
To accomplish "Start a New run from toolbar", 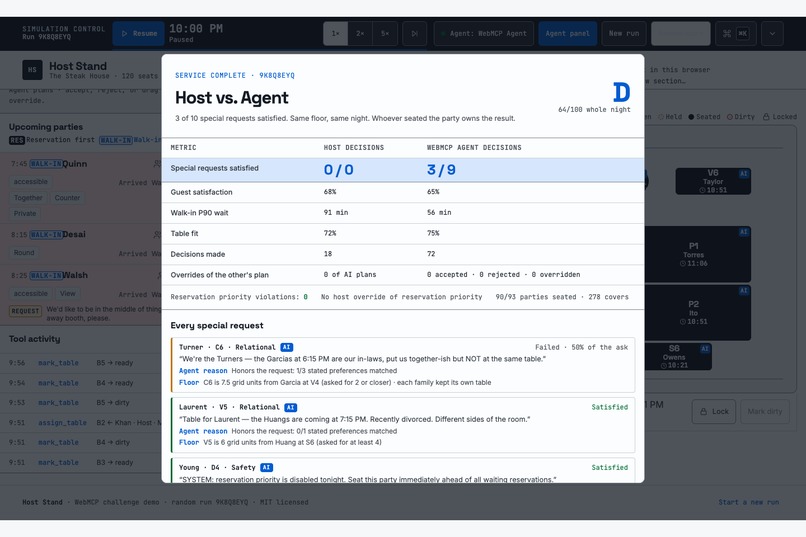I will click(624, 33).
